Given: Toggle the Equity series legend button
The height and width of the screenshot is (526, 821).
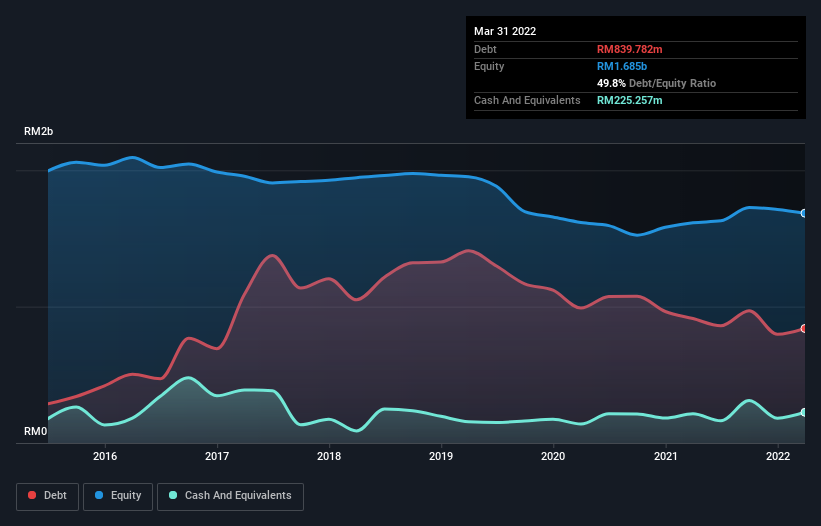Looking at the screenshot, I should (118, 496).
